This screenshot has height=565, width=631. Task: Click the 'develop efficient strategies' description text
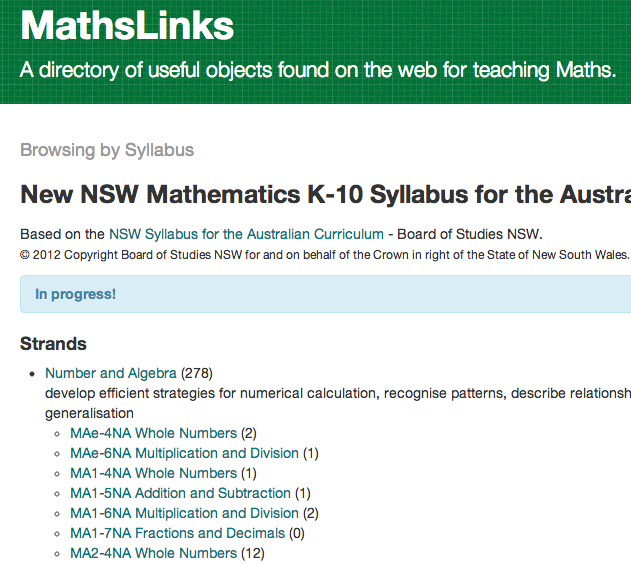pyautogui.click(x=338, y=403)
